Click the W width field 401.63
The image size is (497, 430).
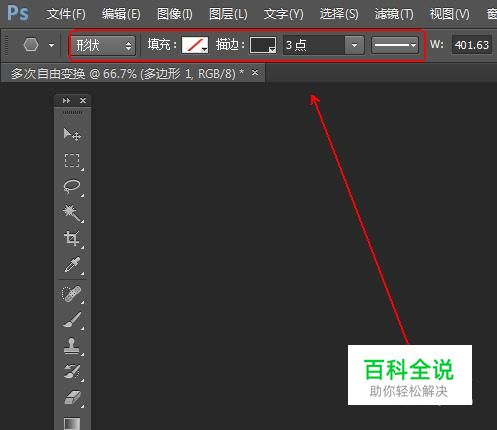(x=472, y=45)
